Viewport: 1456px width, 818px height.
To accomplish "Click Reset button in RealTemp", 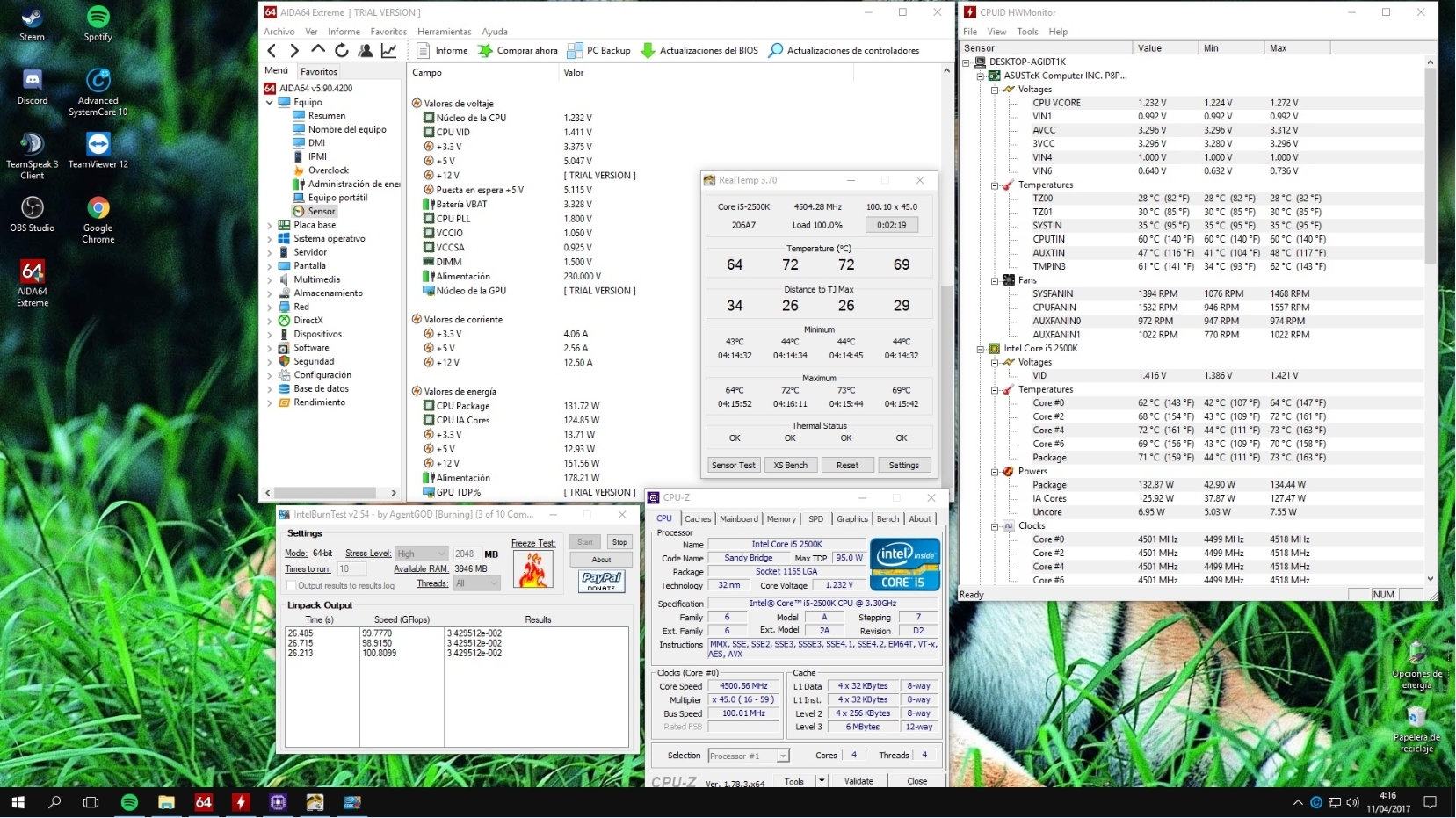I will click(847, 465).
